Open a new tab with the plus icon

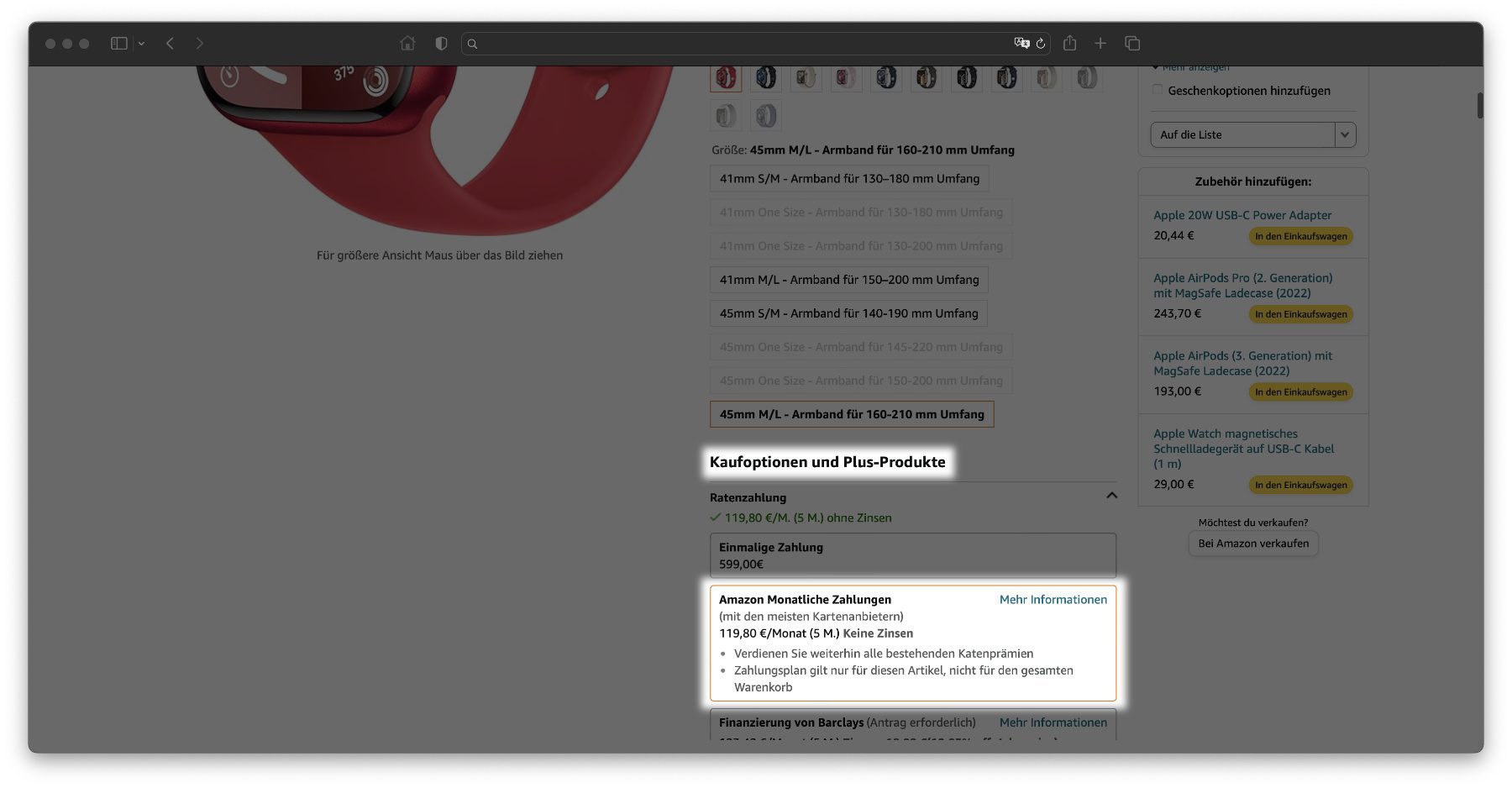1100,44
